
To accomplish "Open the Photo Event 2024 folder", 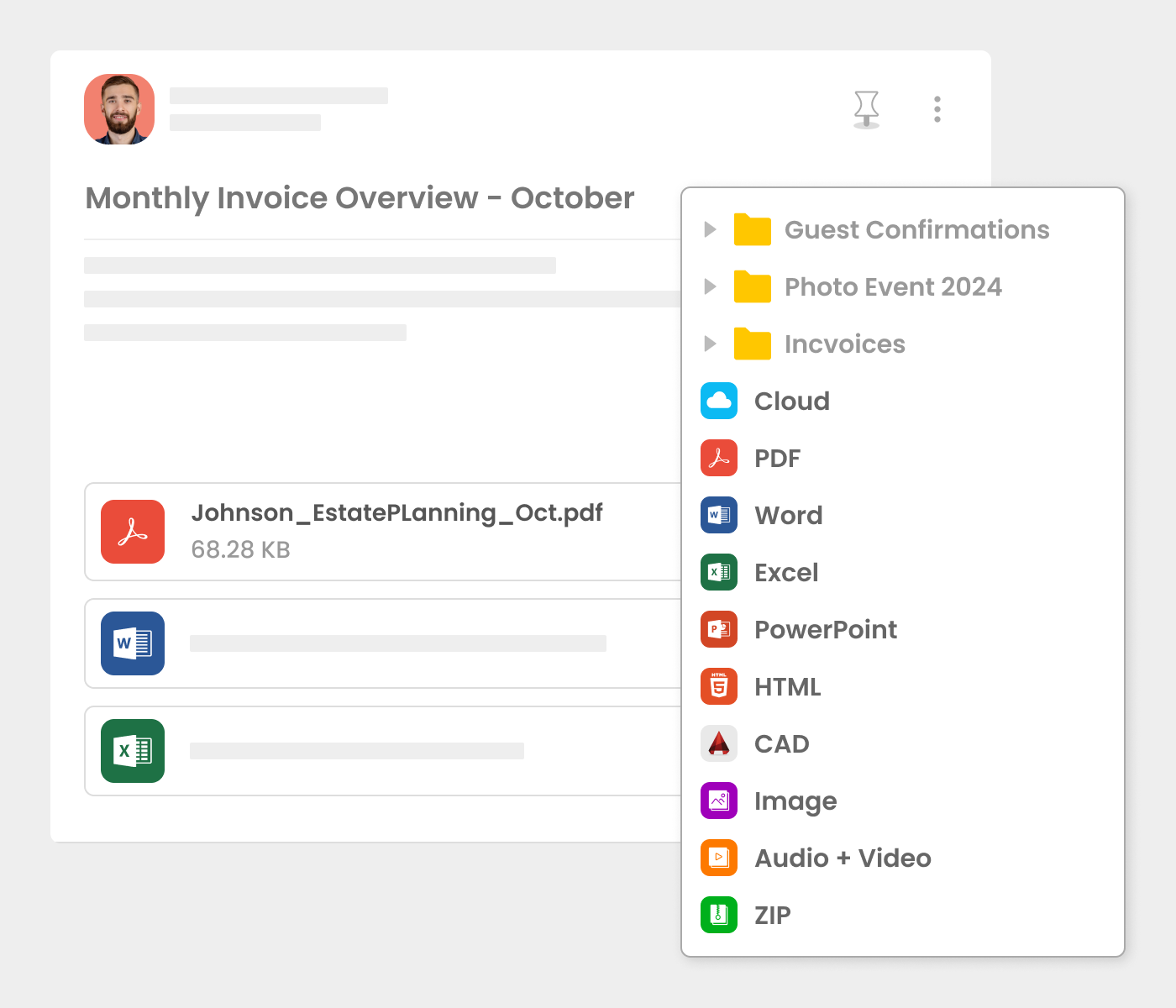I will (892, 286).
